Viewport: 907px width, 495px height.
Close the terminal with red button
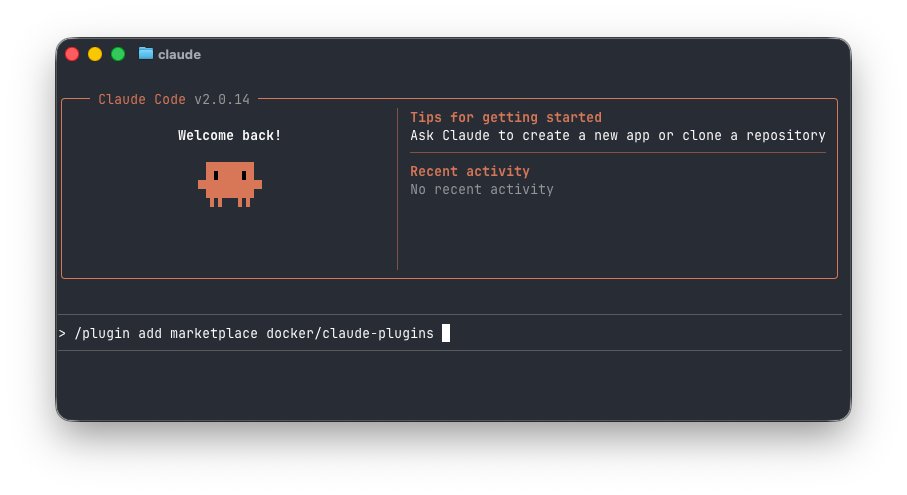click(x=72, y=54)
